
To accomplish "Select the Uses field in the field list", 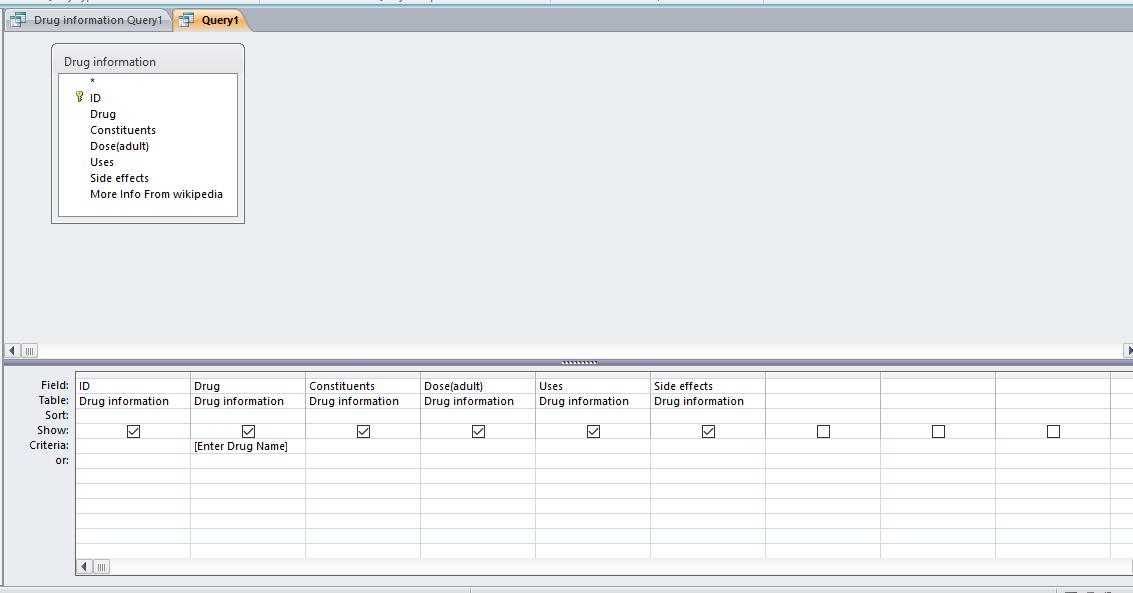I will coord(101,161).
